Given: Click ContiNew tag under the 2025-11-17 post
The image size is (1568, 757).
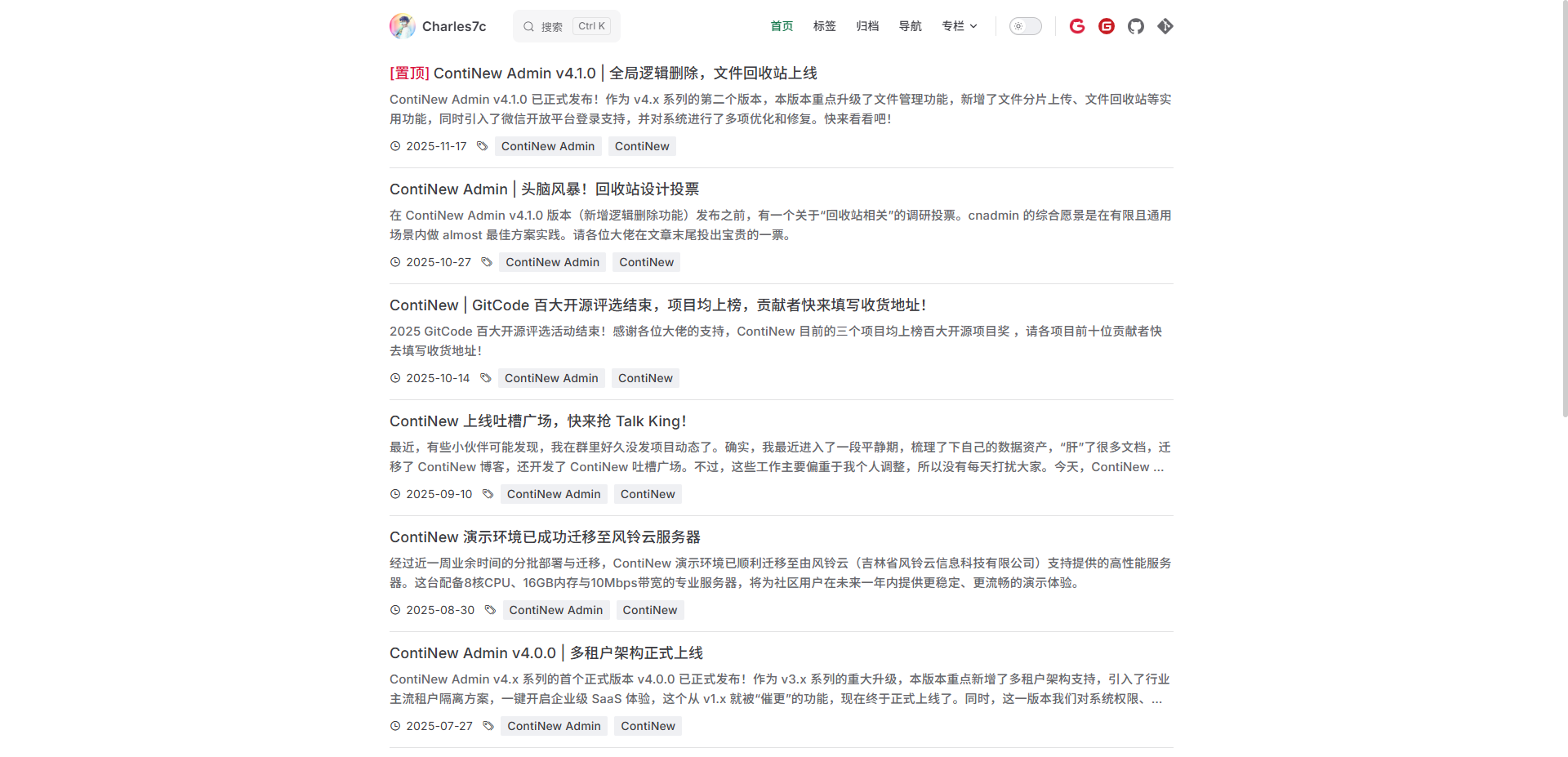Looking at the screenshot, I should click(642, 146).
